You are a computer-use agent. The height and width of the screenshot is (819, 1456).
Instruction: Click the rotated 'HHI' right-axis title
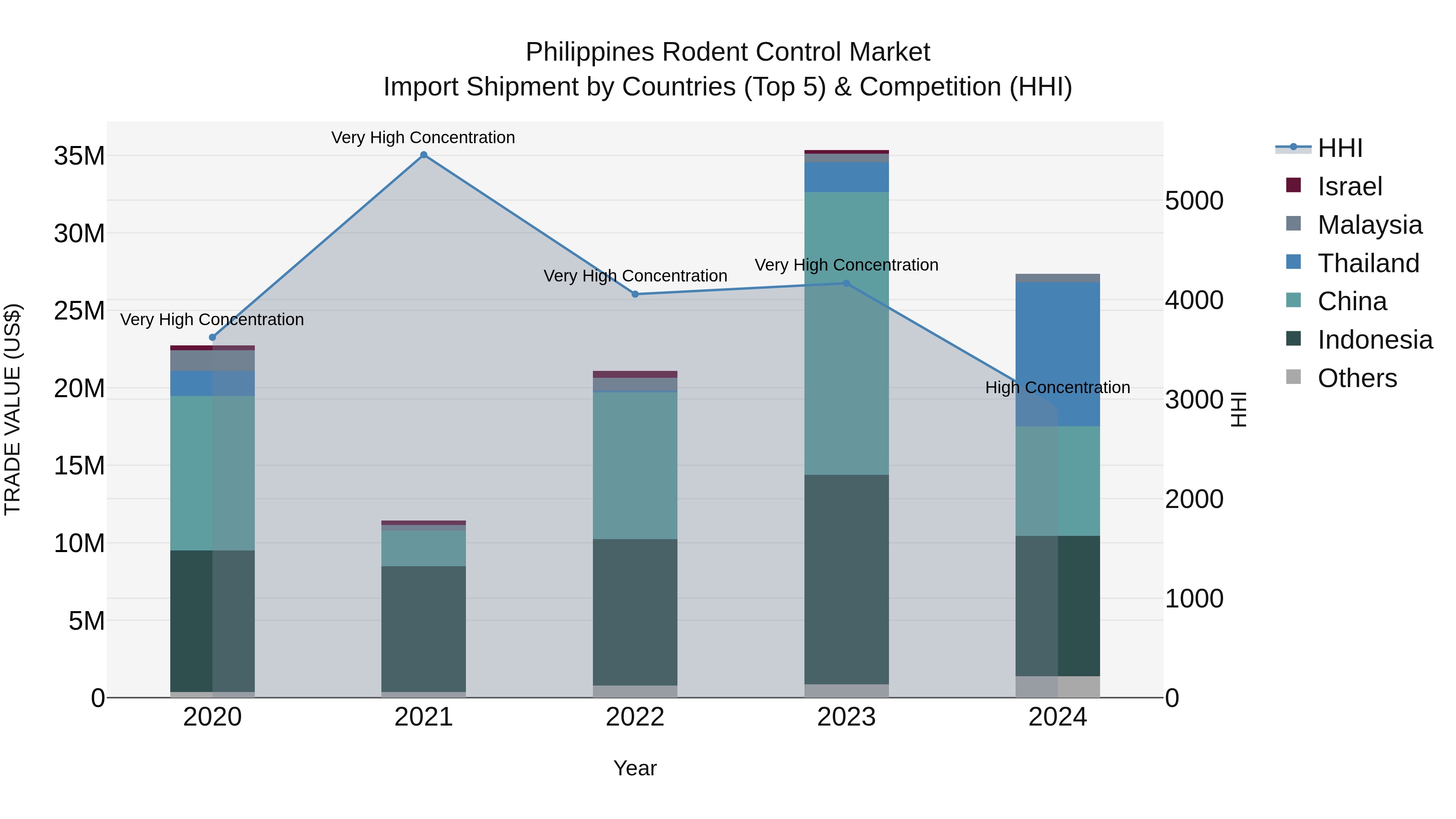[1238, 409]
